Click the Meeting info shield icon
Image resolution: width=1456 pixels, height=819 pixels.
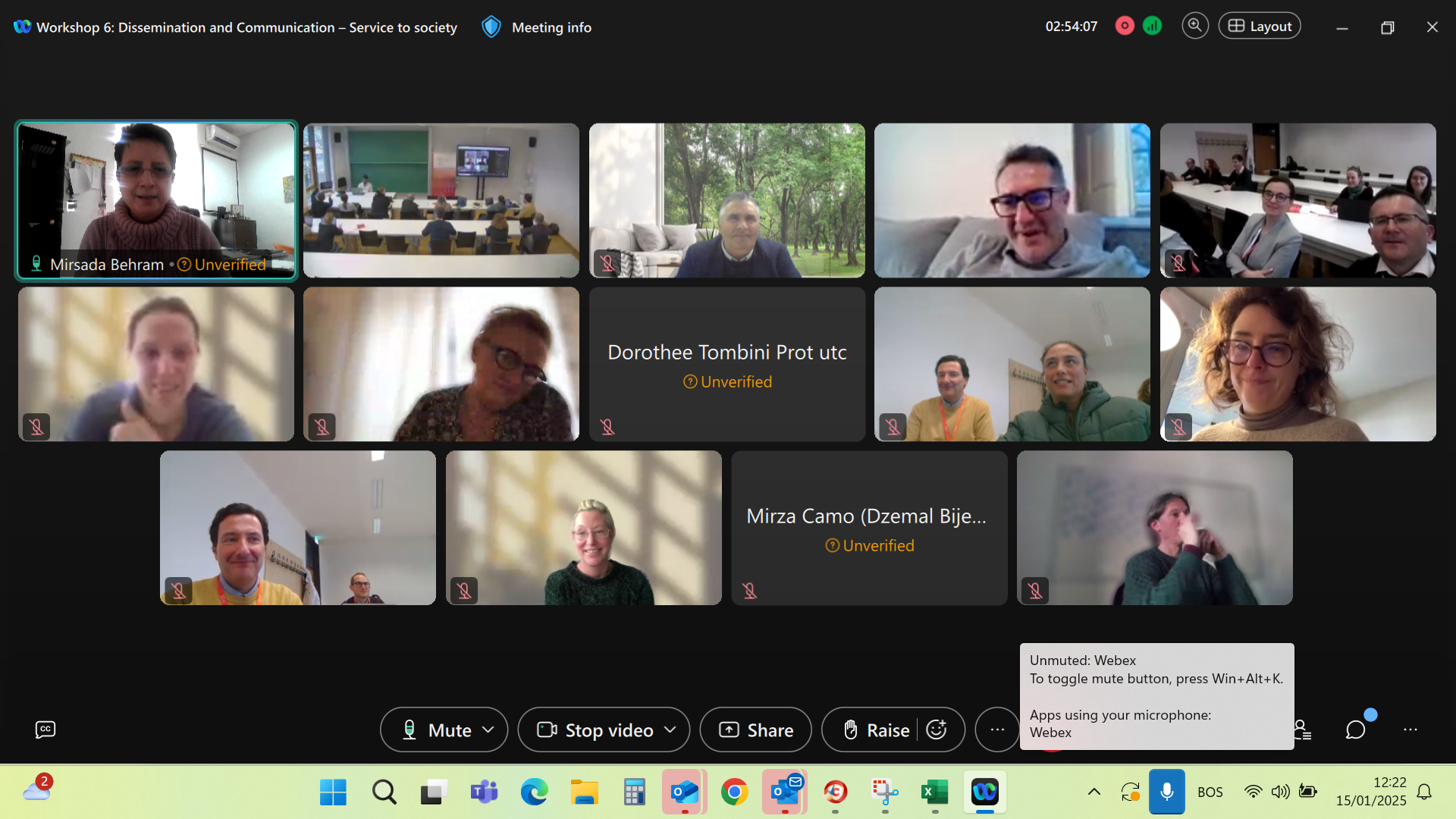tap(491, 27)
